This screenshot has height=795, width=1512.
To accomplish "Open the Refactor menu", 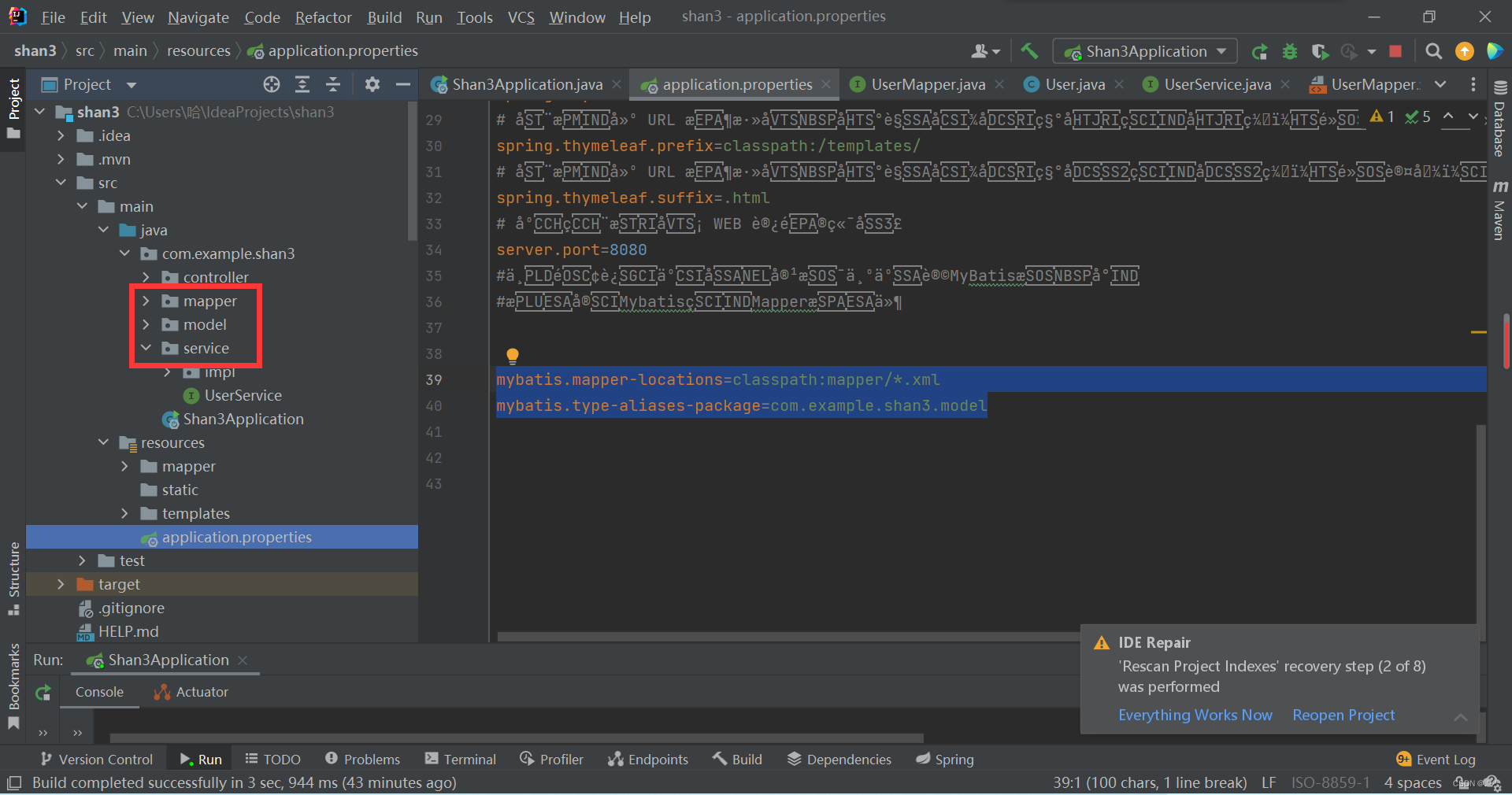I will [x=323, y=17].
